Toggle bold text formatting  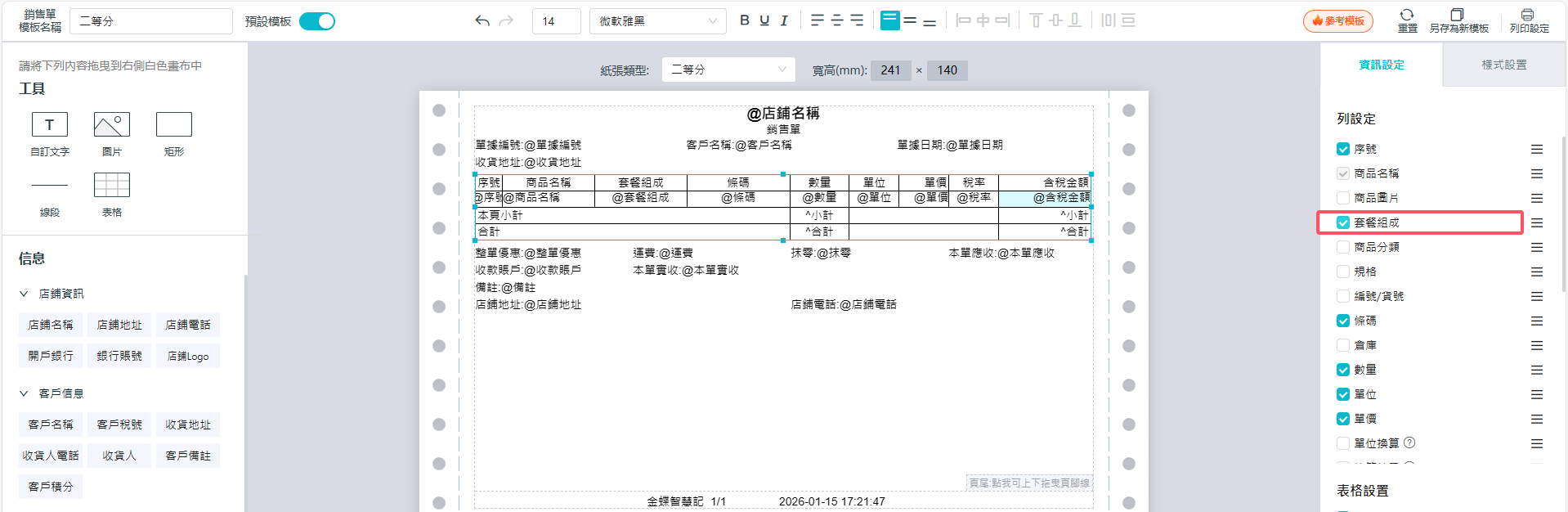[744, 20]
